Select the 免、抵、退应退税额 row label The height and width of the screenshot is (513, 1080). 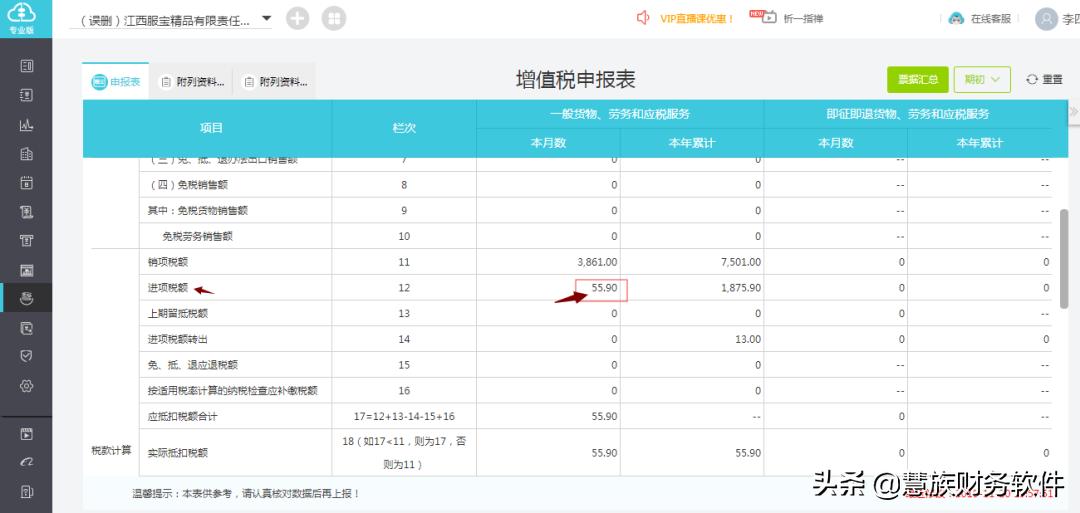click(x=193, y=365)
